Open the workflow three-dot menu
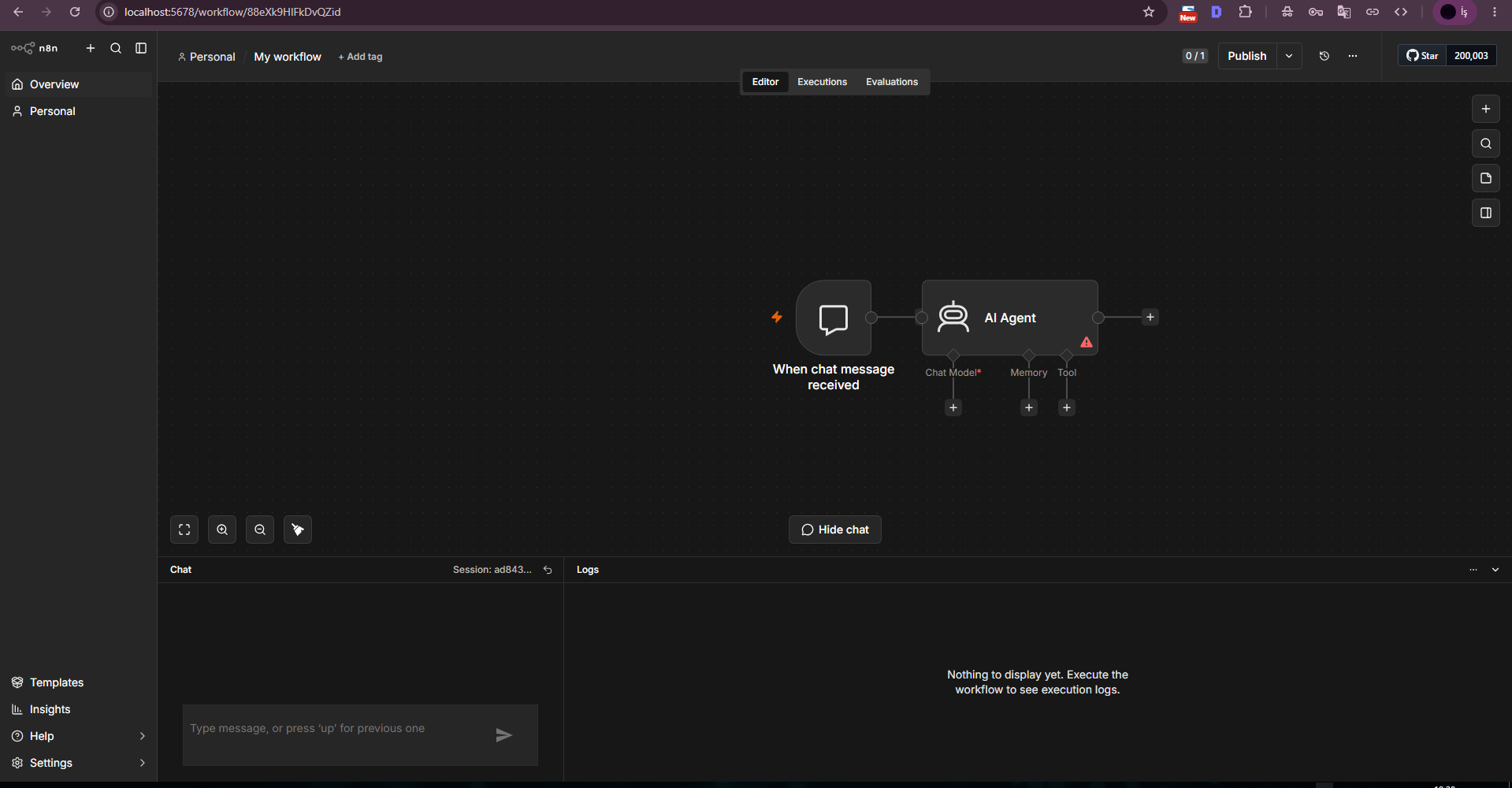1512x788 pixels. point(1353,56)
